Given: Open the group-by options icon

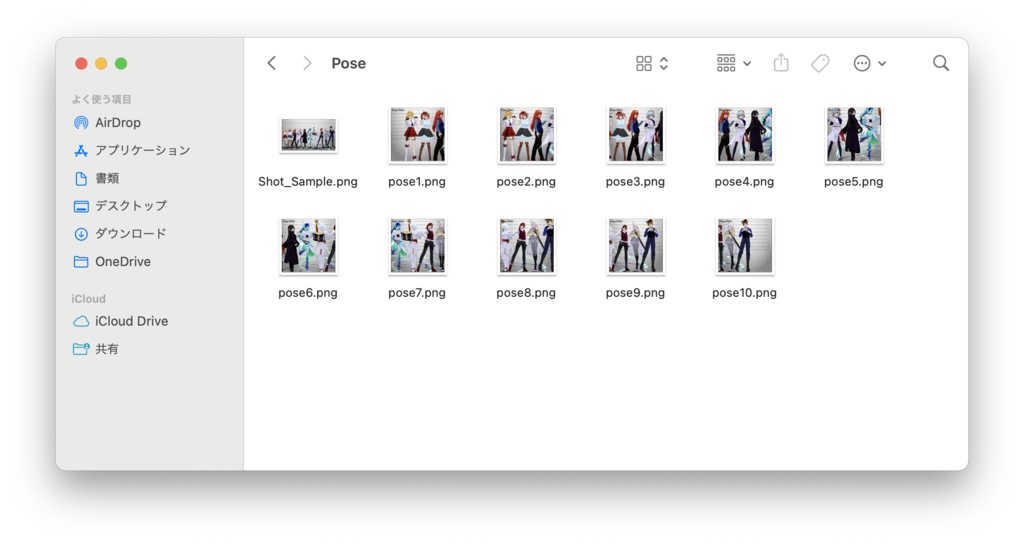Looking at the screenshot, I should pyautogui.click(x=726, y=63).
